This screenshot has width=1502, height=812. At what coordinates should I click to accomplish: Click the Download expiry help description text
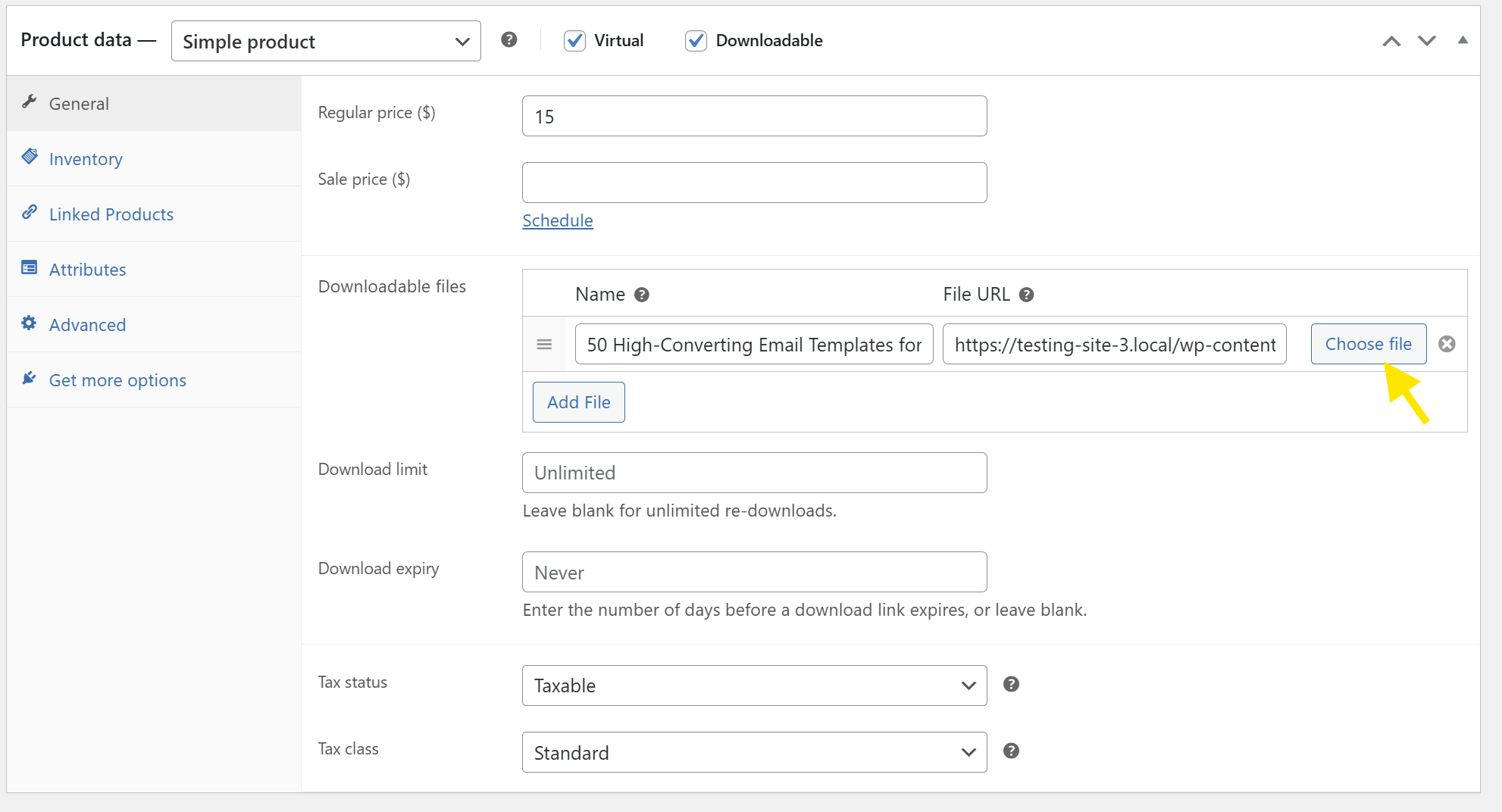[x=805, y=610]
